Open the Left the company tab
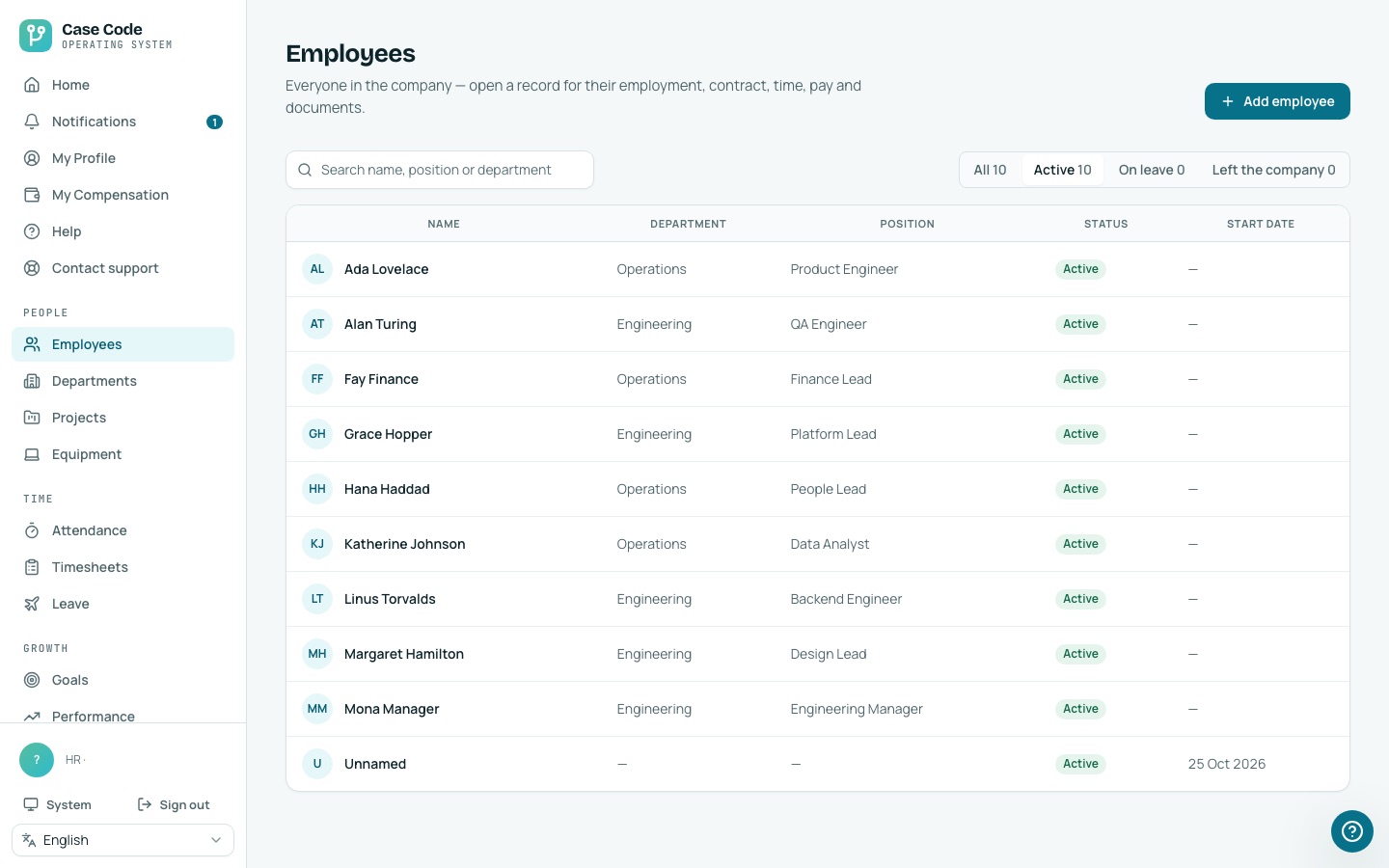This screenshot has width=1389, height=868. (1273, 170)
